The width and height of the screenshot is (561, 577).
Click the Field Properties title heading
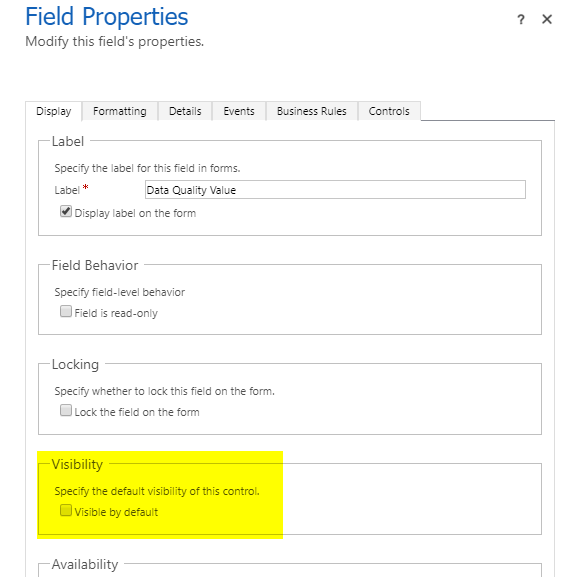tap(106, 17)
